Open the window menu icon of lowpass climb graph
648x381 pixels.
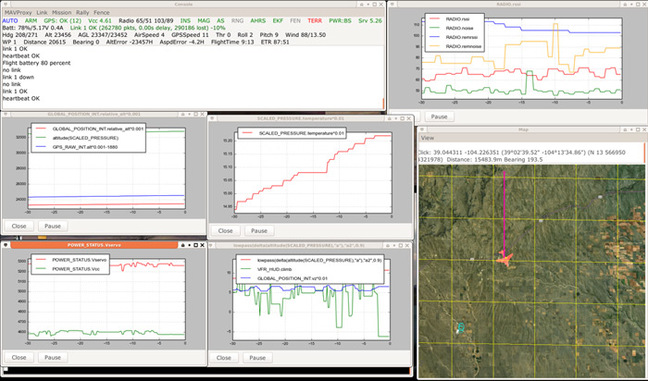(x=212, y=245)
